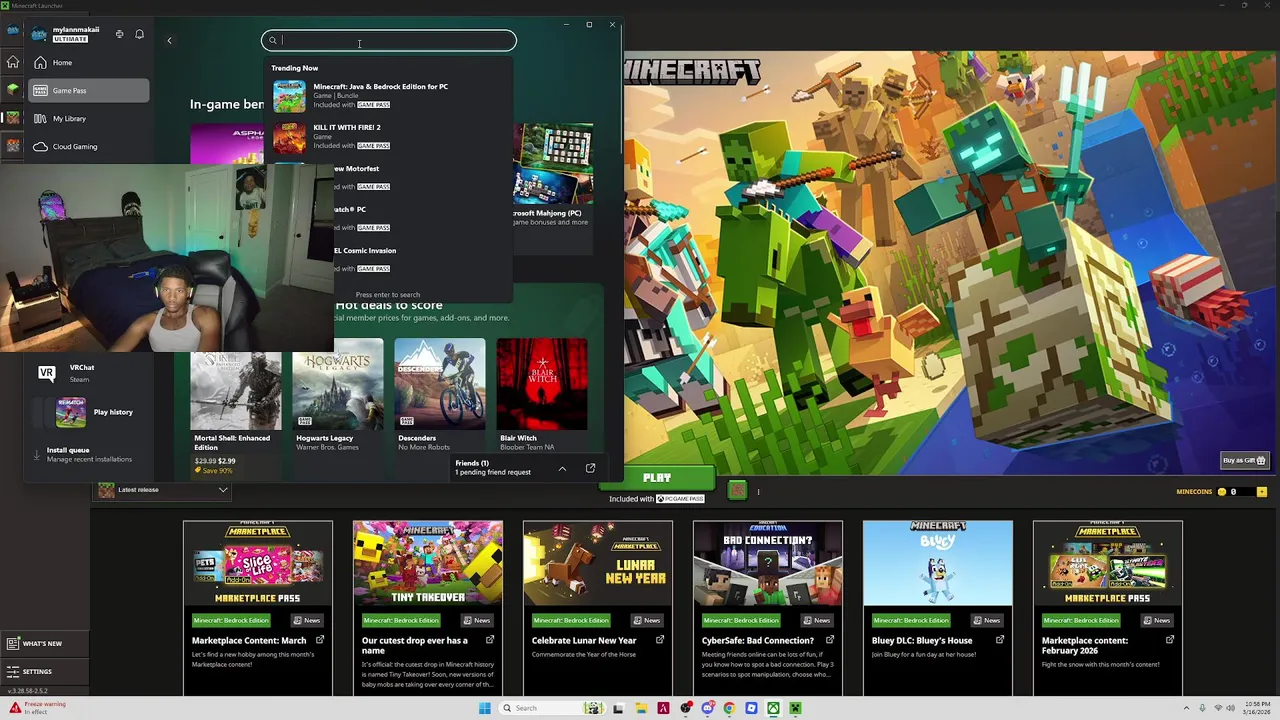Click the Minecraft: Bedrock Edition tag on CyberSafe card
1280x720 pixels.
pyautogui.click(x=741, y=620)
